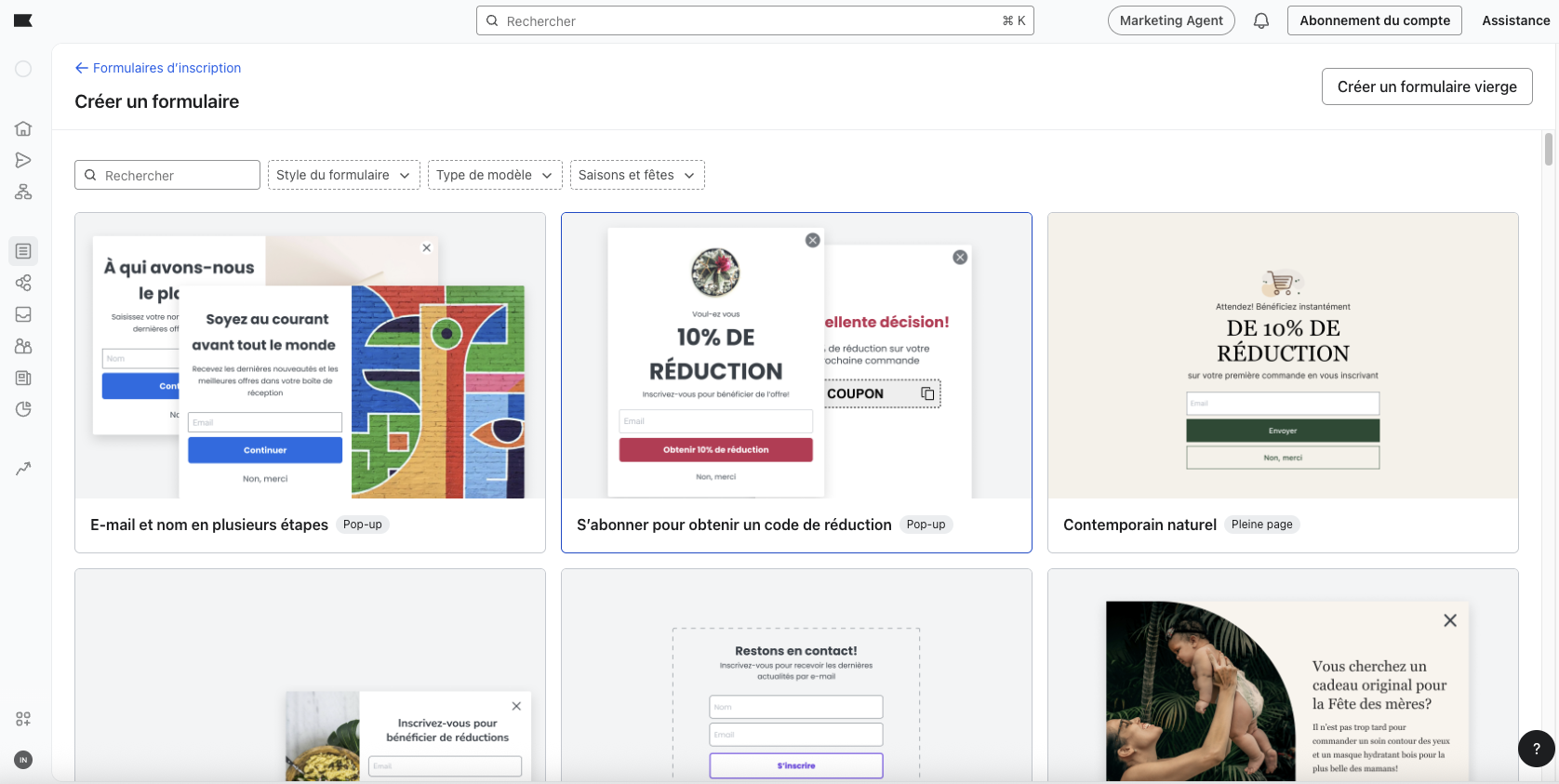The height and width of the screenshot is (784, 1559).
Task: Open Flows via the hierarchy sidebar icon
Action: pyautogui.click(x=23, y=192)
